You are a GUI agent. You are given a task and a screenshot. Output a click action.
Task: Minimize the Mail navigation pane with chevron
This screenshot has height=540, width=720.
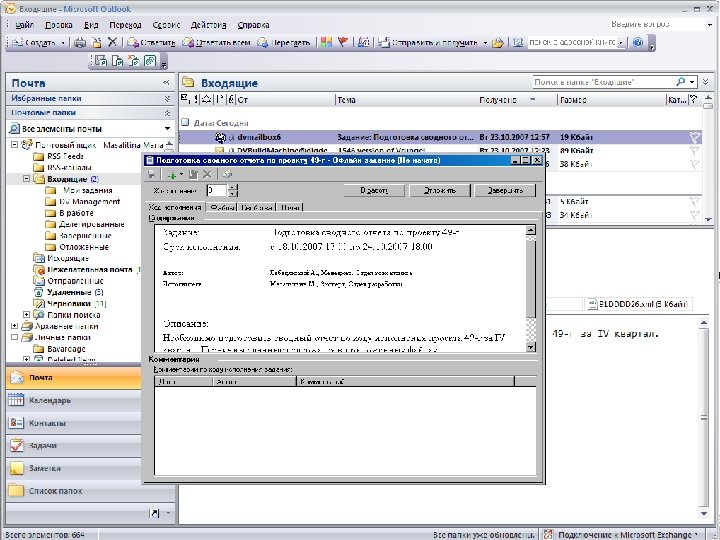166,83
